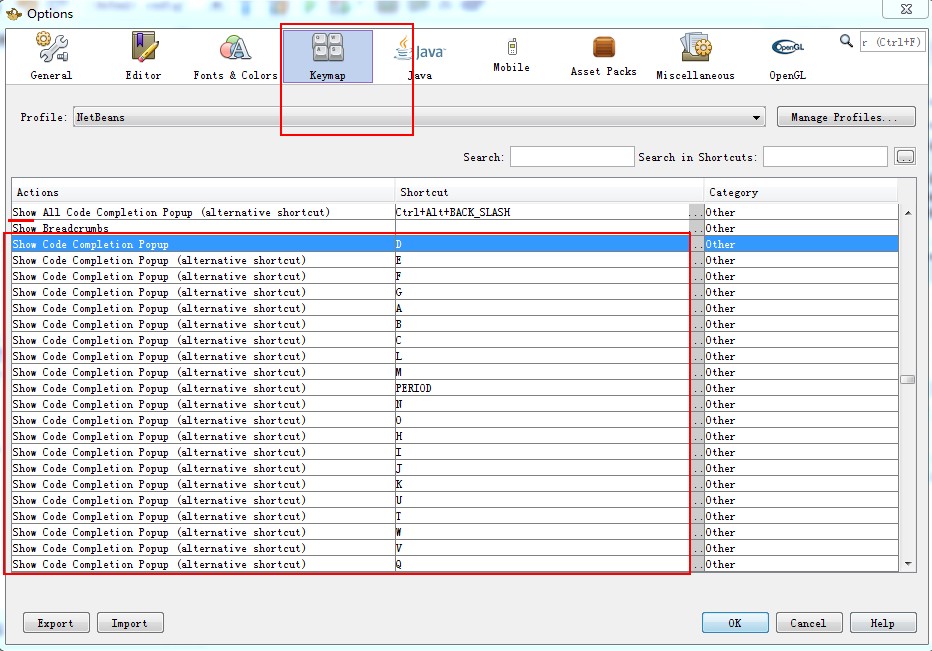Close the Options dialog window

pos(906,9)
